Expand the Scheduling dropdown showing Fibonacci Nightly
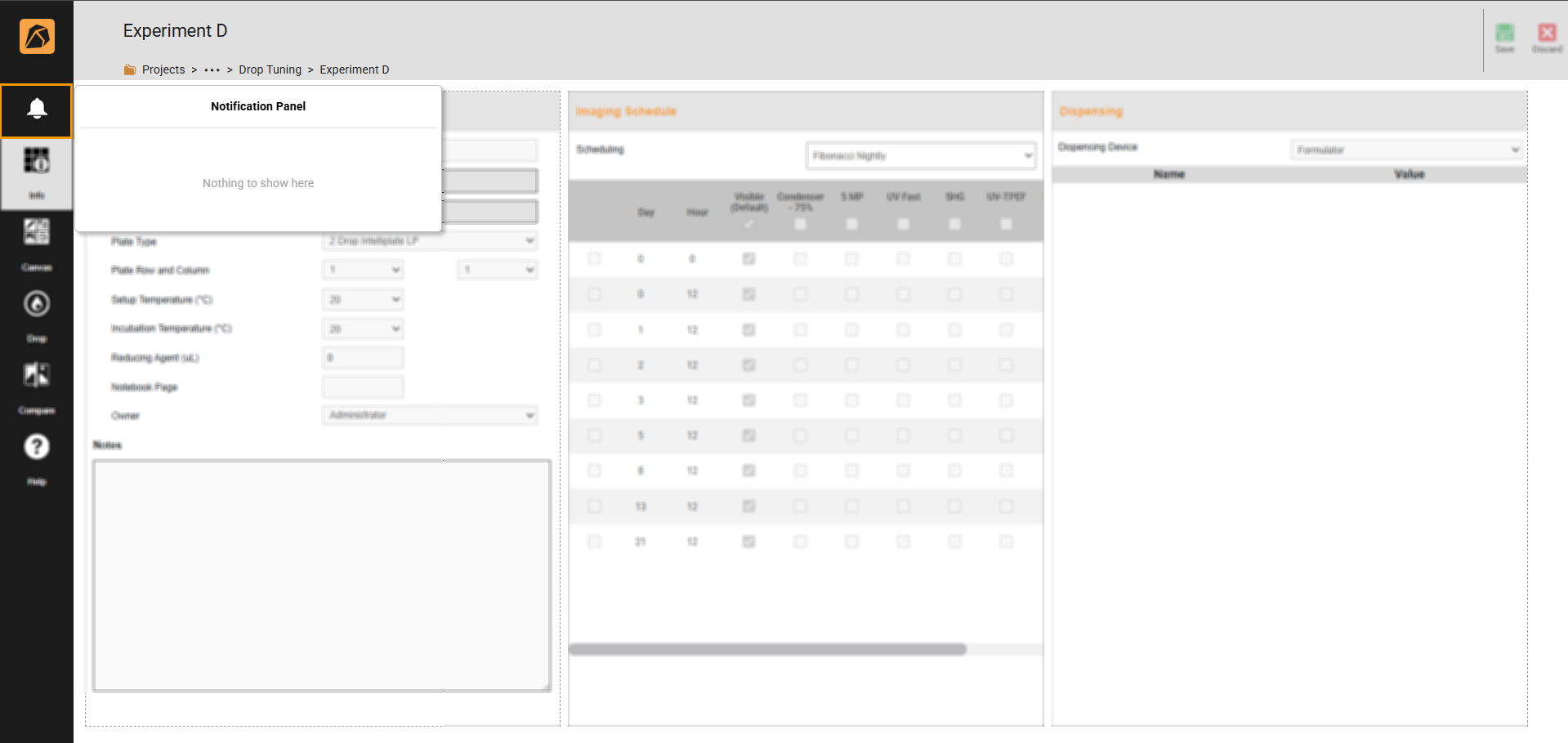The width and height of the screenshot is (1568, 743). (921, 155)
